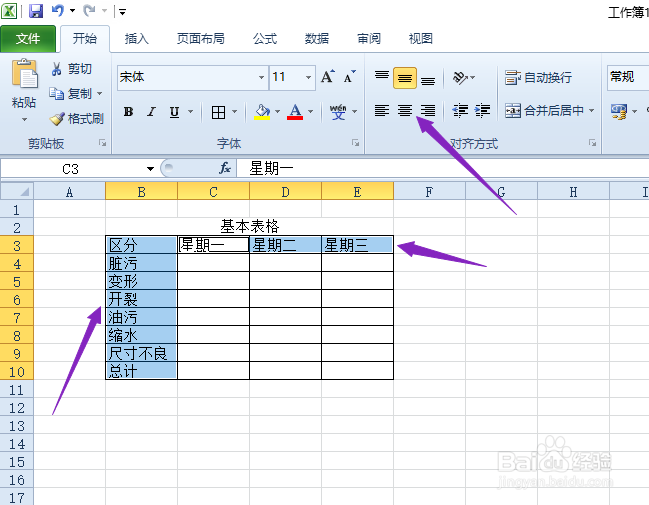Viewport: 649px width, 505px height.
Task: Toggle Align Text Right
Action: pyautogui.click(x=428, y=111)
